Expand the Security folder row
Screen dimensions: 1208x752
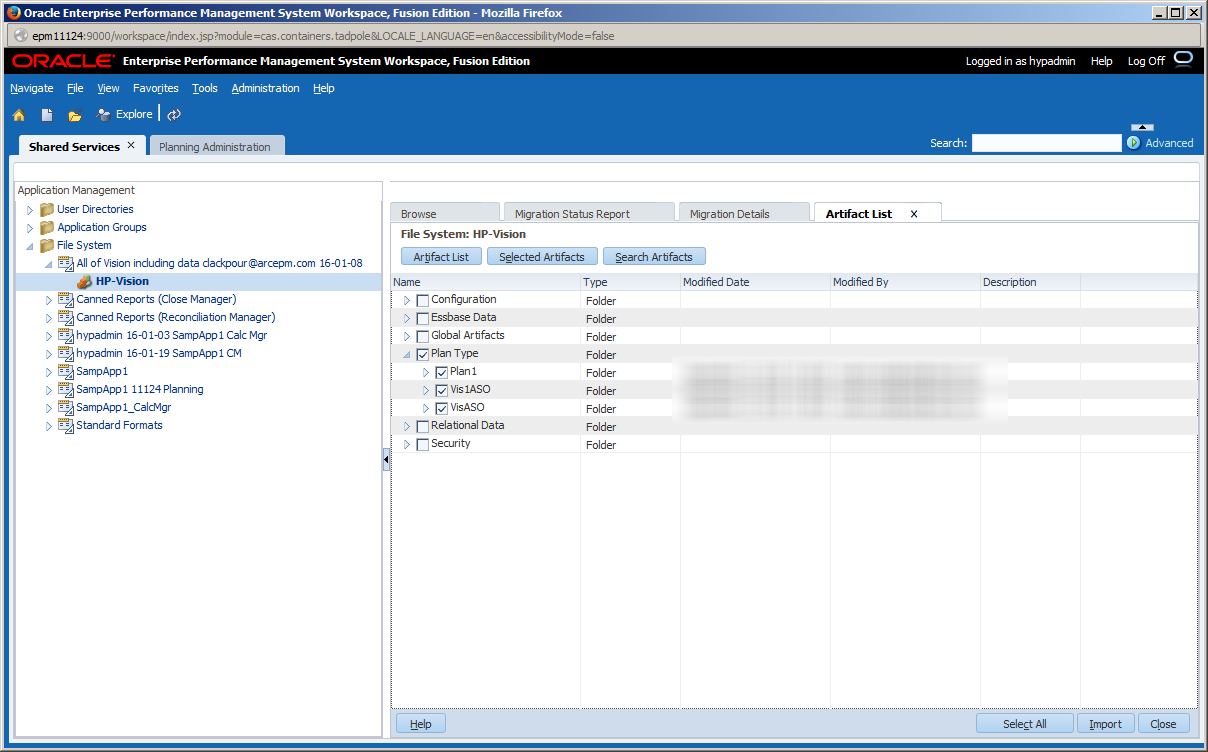[407, 445]
